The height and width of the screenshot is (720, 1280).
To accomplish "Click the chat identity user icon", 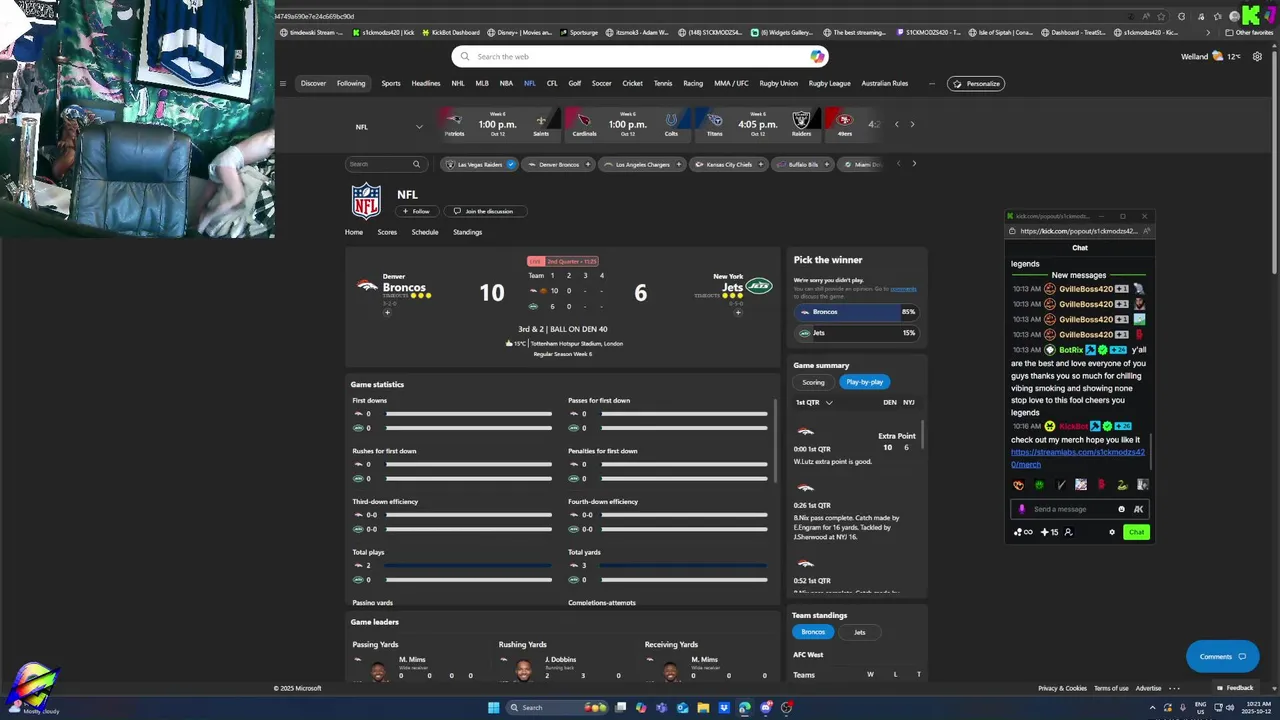I will coord(1068,532).
